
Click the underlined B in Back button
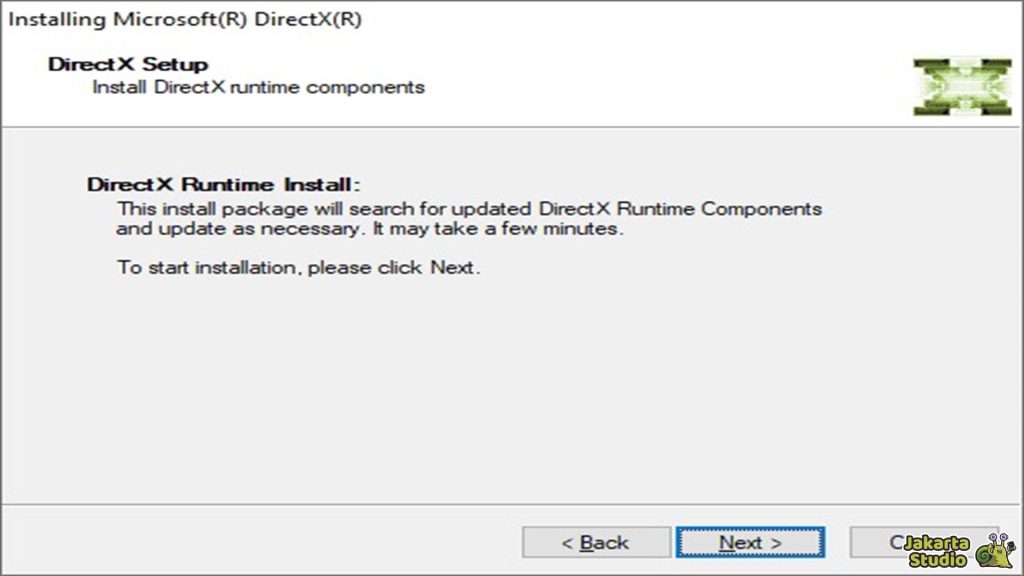tap(584, 541)
